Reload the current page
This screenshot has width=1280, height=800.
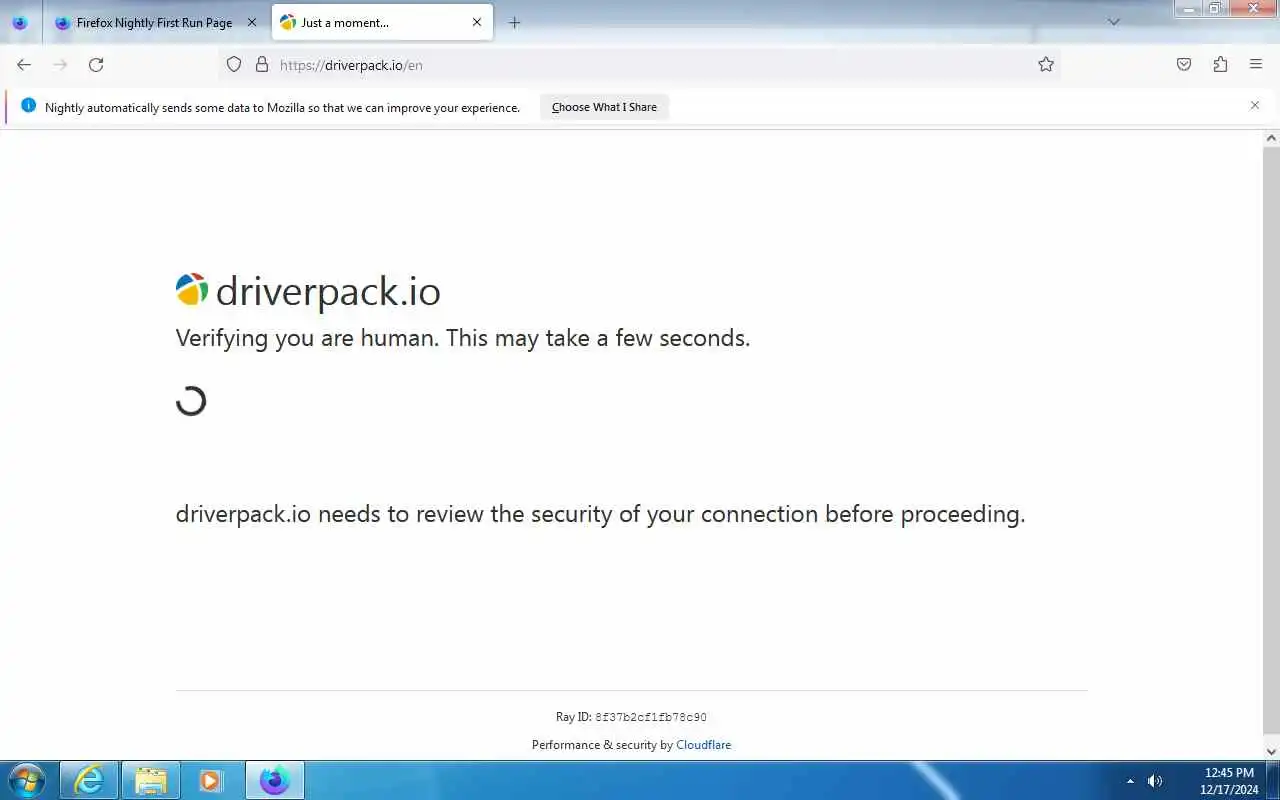coord(96,65)
